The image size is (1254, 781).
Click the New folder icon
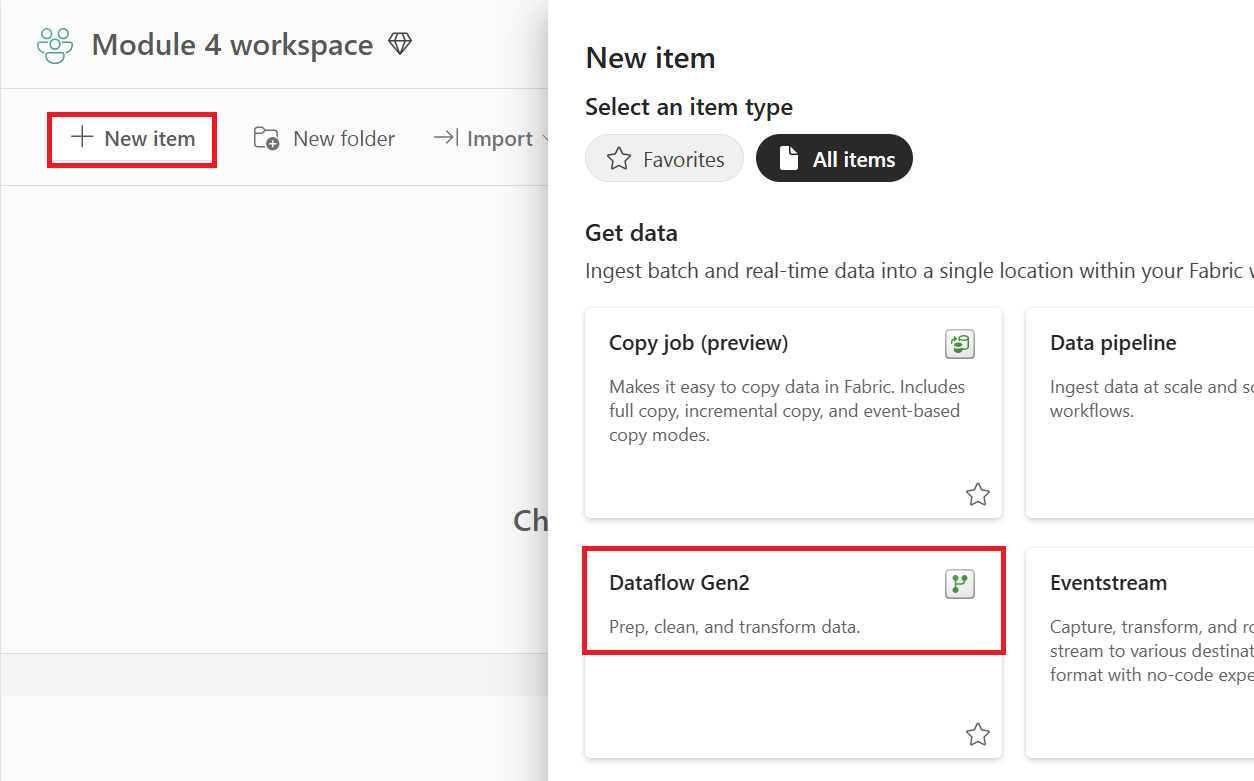(x=266, y=138)
